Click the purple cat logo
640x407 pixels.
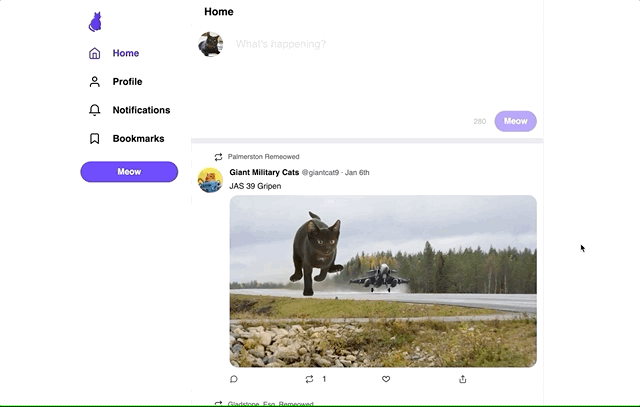click(x=95, y=22)
